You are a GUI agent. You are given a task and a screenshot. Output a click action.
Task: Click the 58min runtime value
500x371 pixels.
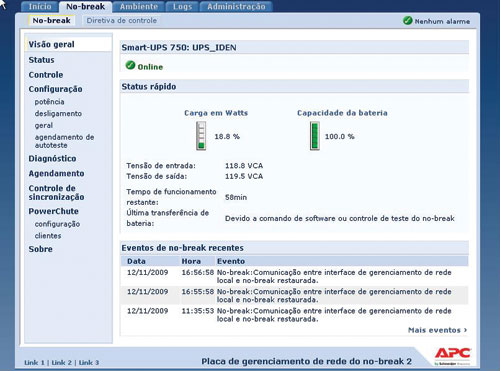[236, 197]
